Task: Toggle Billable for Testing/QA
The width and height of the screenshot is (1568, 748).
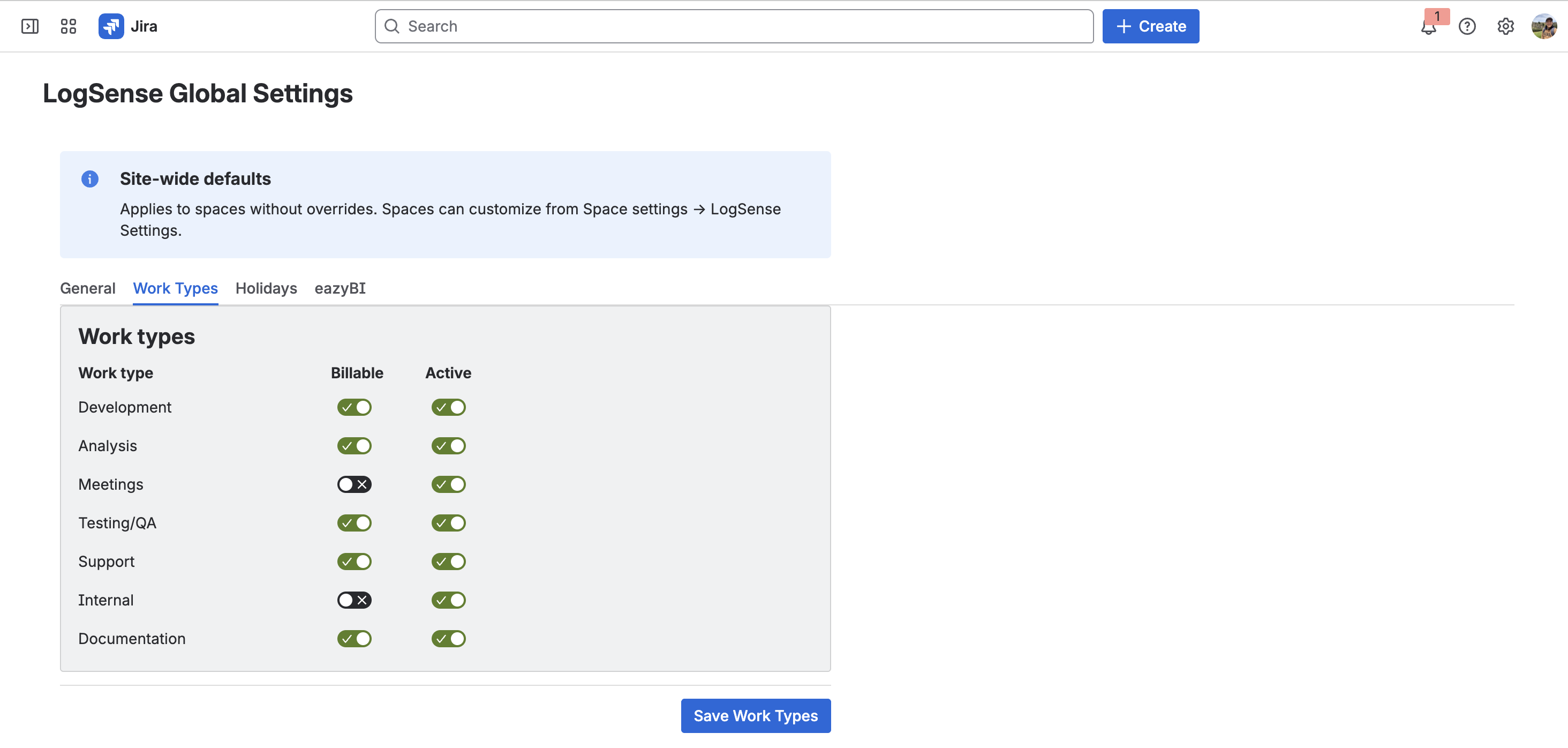Action: pyautogui.click(x=355, y=522)
